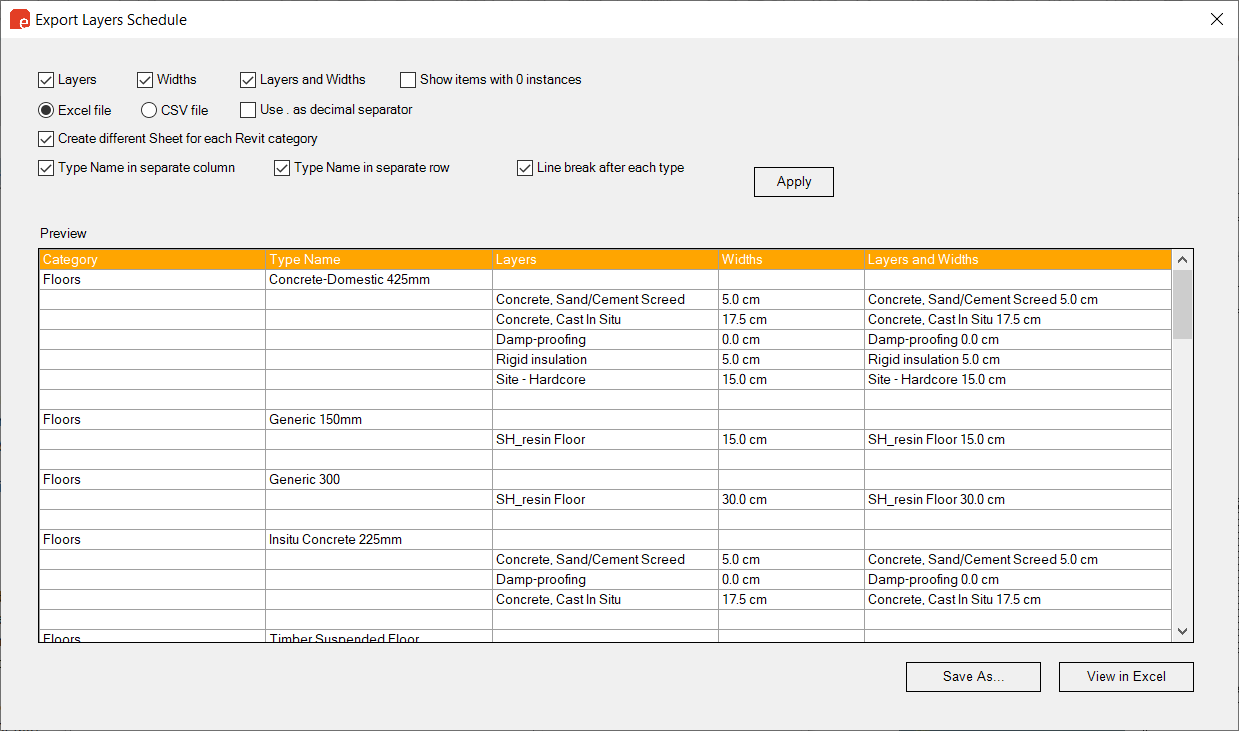1239x731 pixels.
Task: Click Rigid insulation 5.0 cm cell
Action: 1017,360
